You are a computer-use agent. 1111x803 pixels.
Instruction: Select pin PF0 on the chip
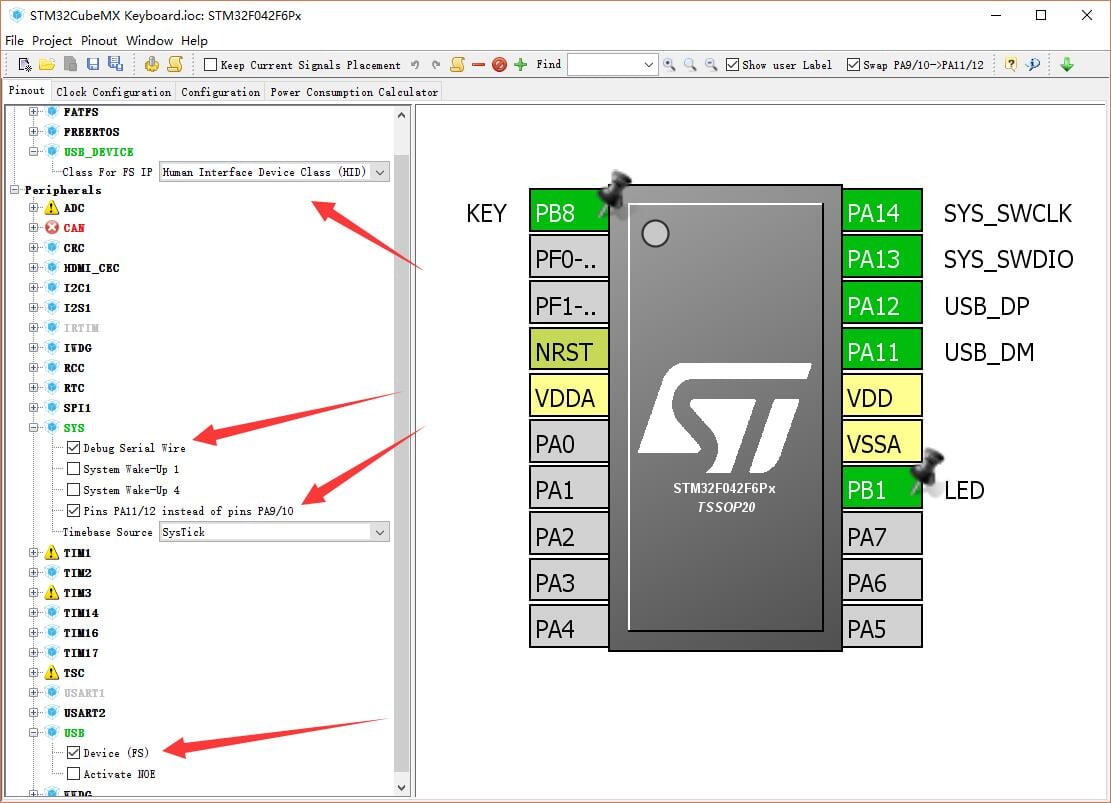(569, 259)
